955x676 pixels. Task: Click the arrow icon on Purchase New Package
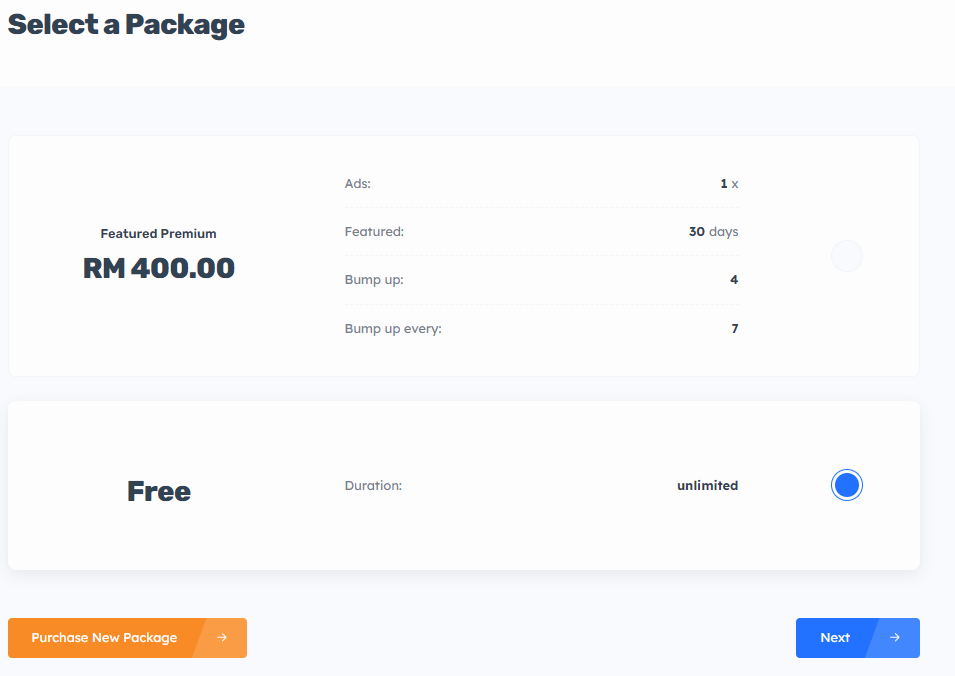(x=221, y=638)
